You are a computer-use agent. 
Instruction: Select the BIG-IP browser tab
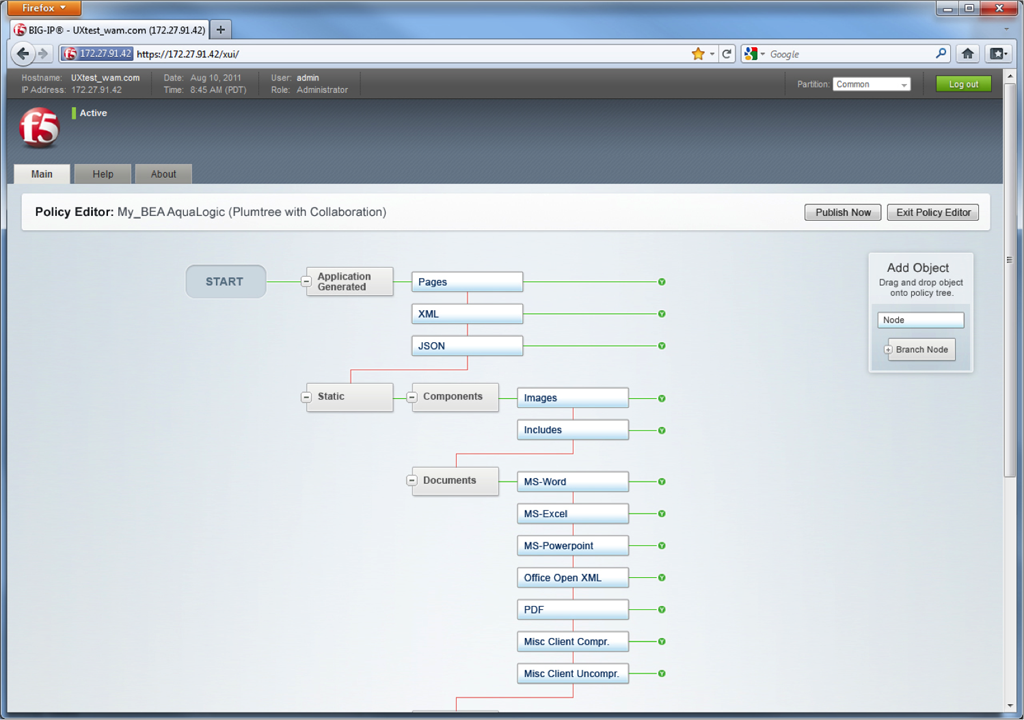110,29
